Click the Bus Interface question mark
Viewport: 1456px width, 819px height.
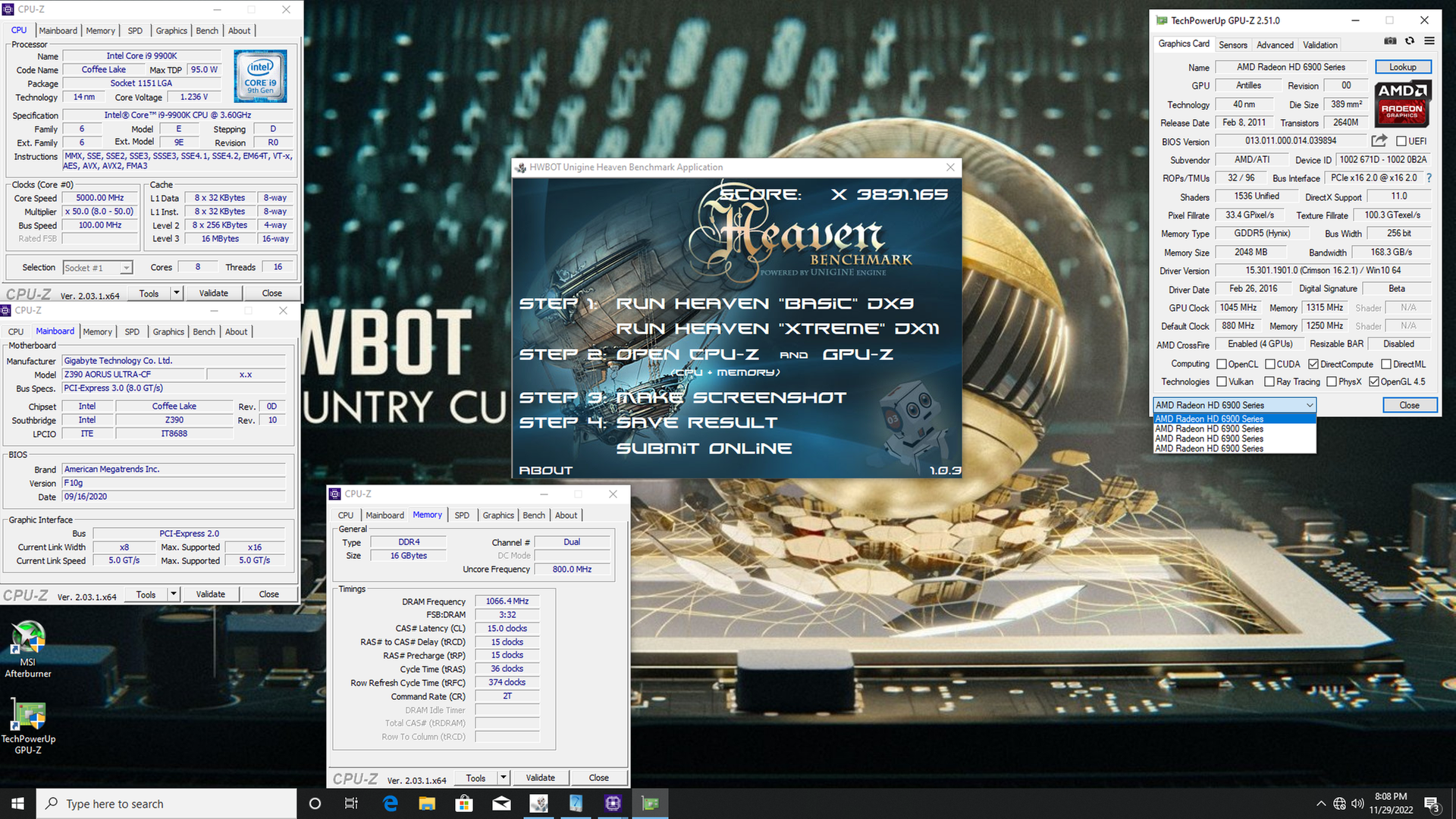[1429, 178]
